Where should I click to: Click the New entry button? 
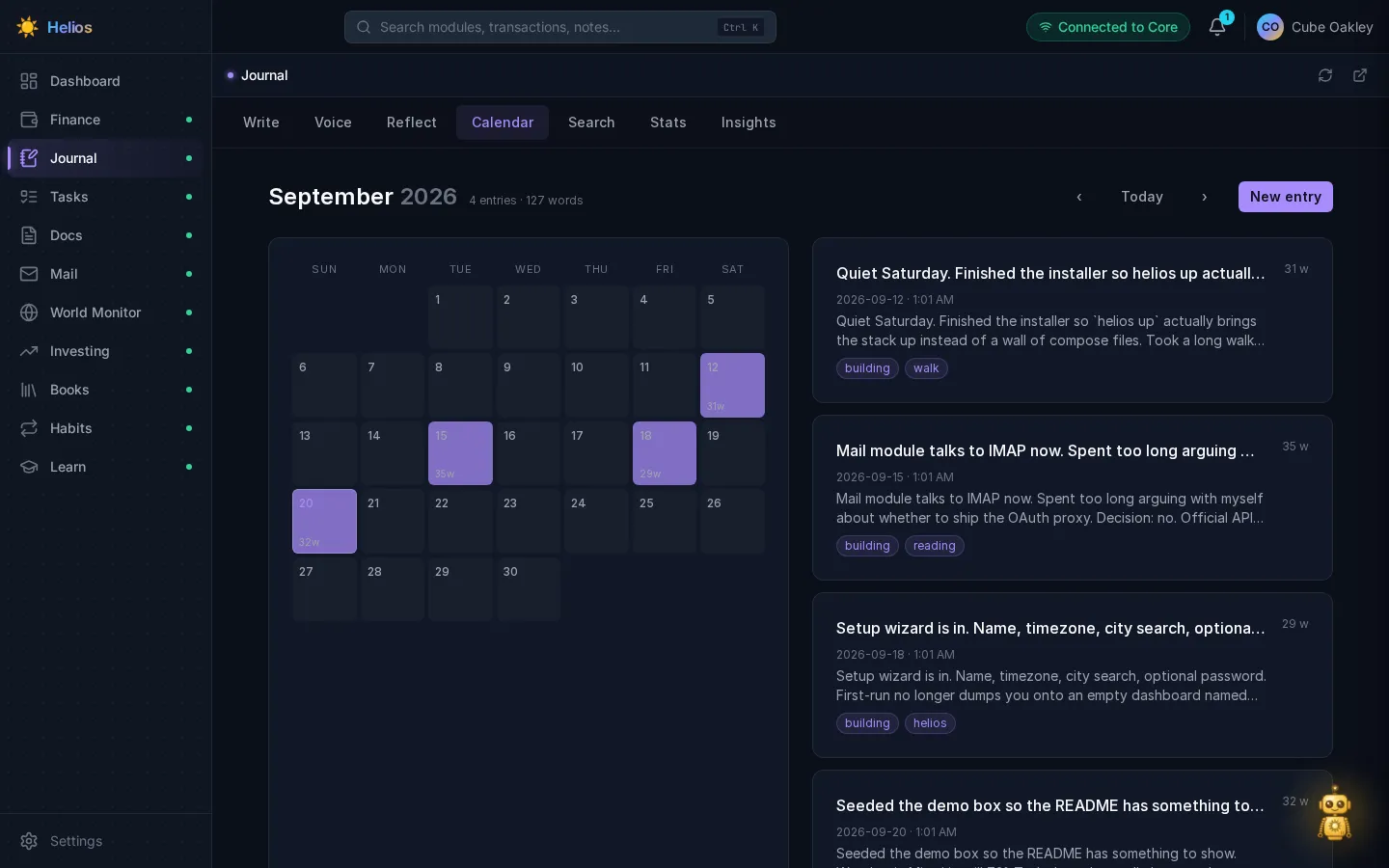(1286, 197)
